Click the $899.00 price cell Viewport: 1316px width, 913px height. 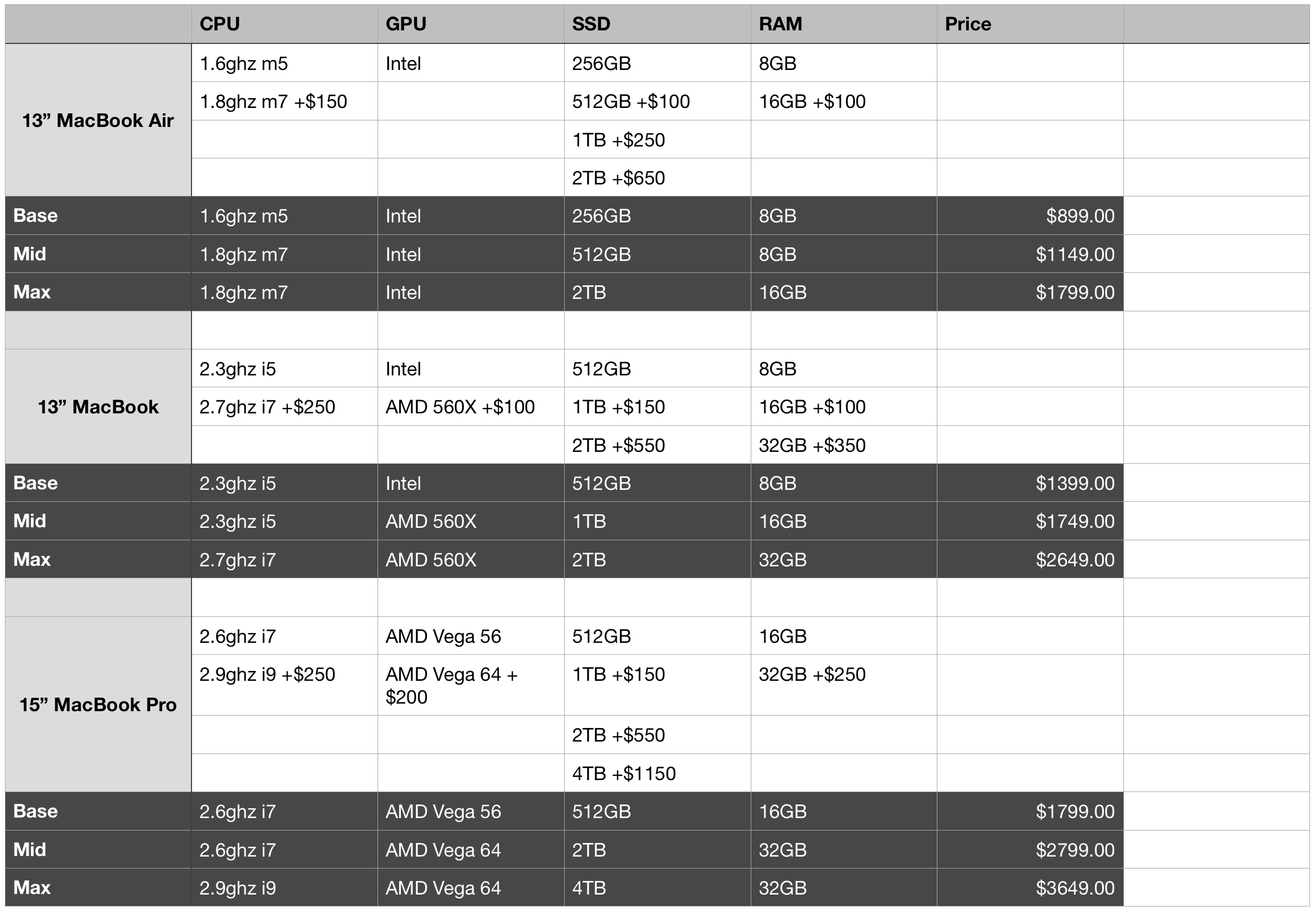coord(1030,216)
